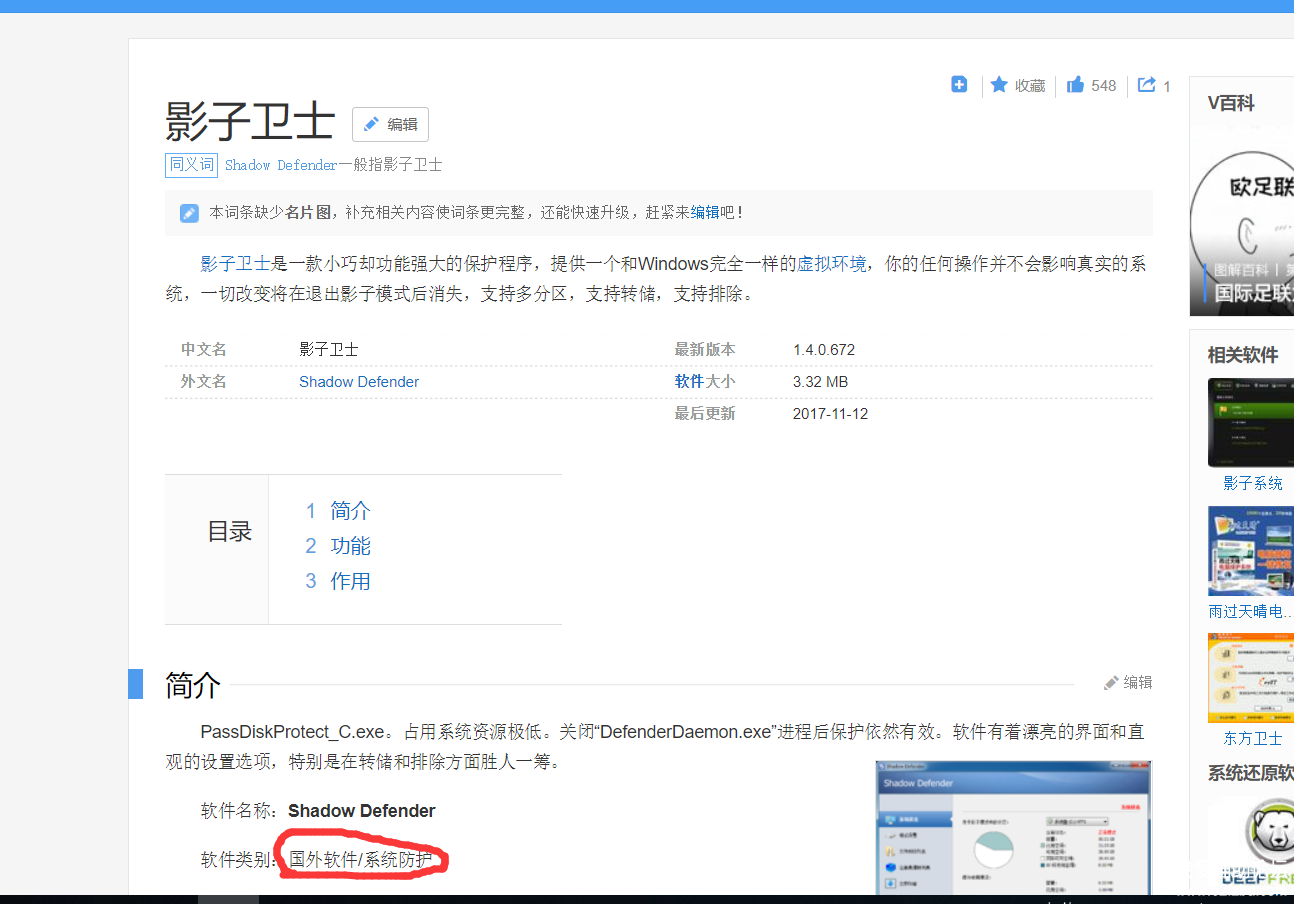Open the V百科 image card
This screenshot has height=904, width=1294.
1241,219
